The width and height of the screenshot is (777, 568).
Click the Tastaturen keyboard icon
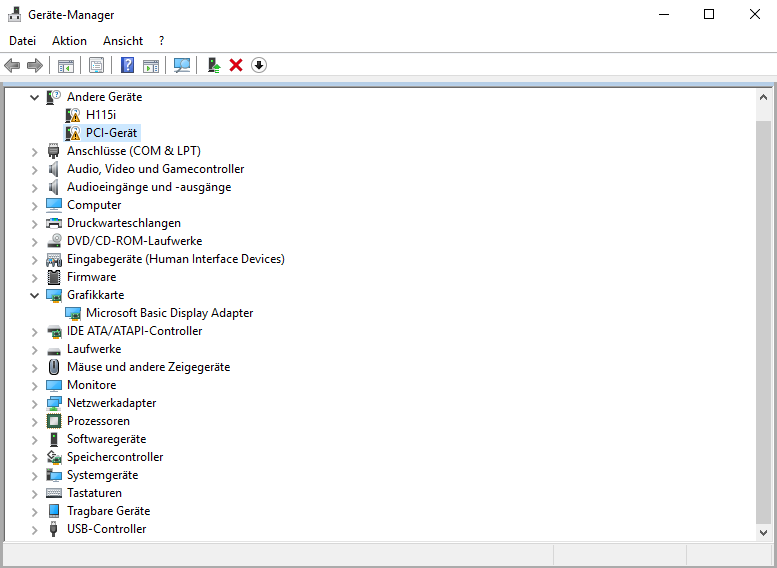click(x=54, y=493)
